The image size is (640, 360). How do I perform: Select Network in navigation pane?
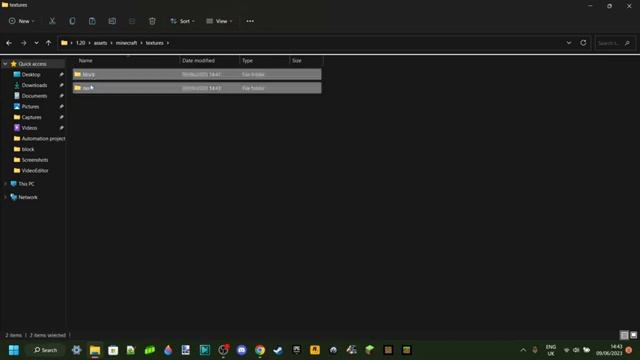28,197
